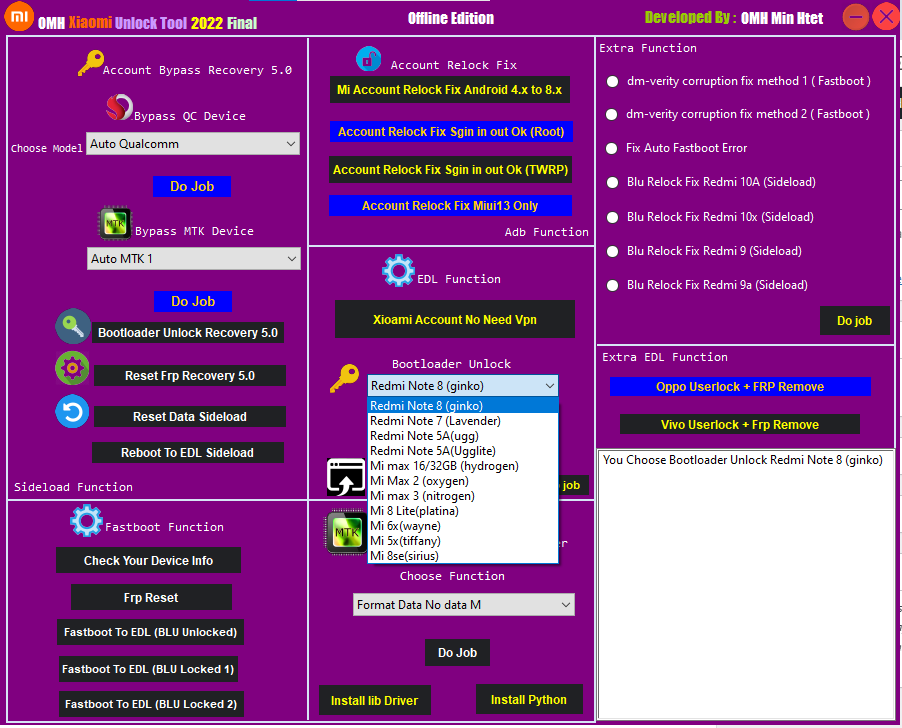902x728 pixels.
Task: Click the Qualcomm Snapdragon icon beside Bypass QC
Action: [x=119, y=109]
